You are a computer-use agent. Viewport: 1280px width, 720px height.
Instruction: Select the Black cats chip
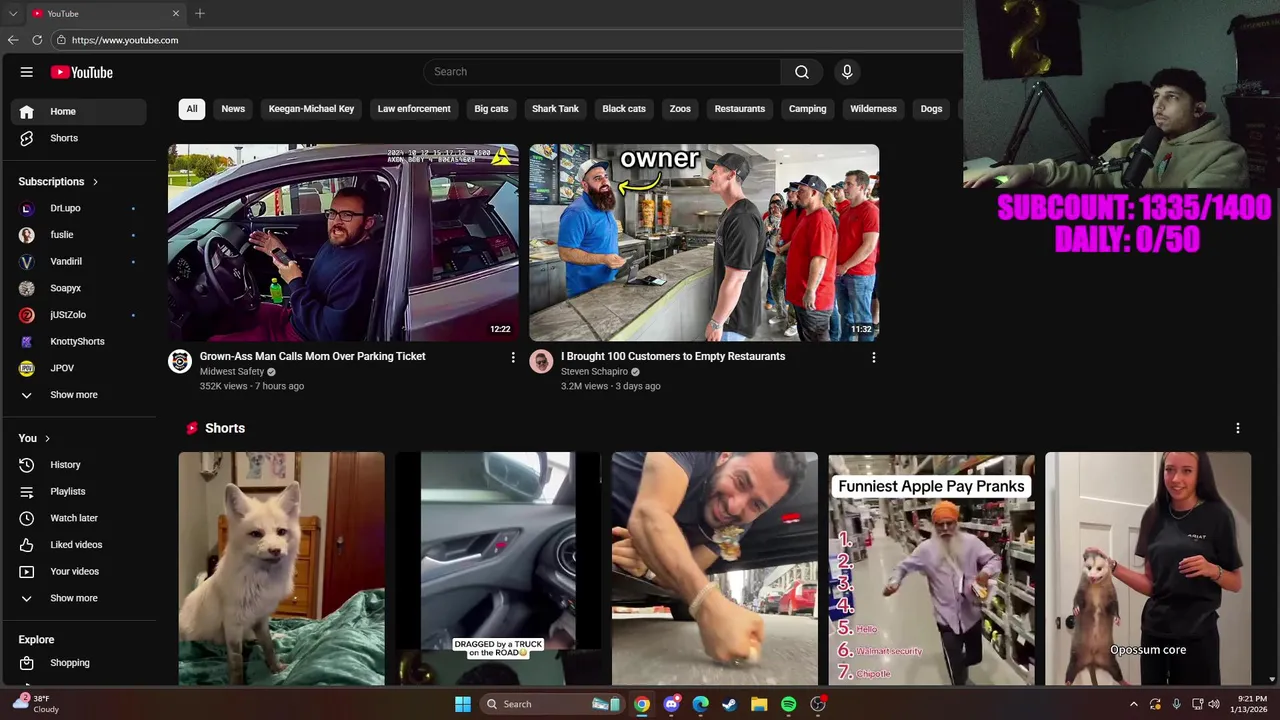[x=624, y=109]
